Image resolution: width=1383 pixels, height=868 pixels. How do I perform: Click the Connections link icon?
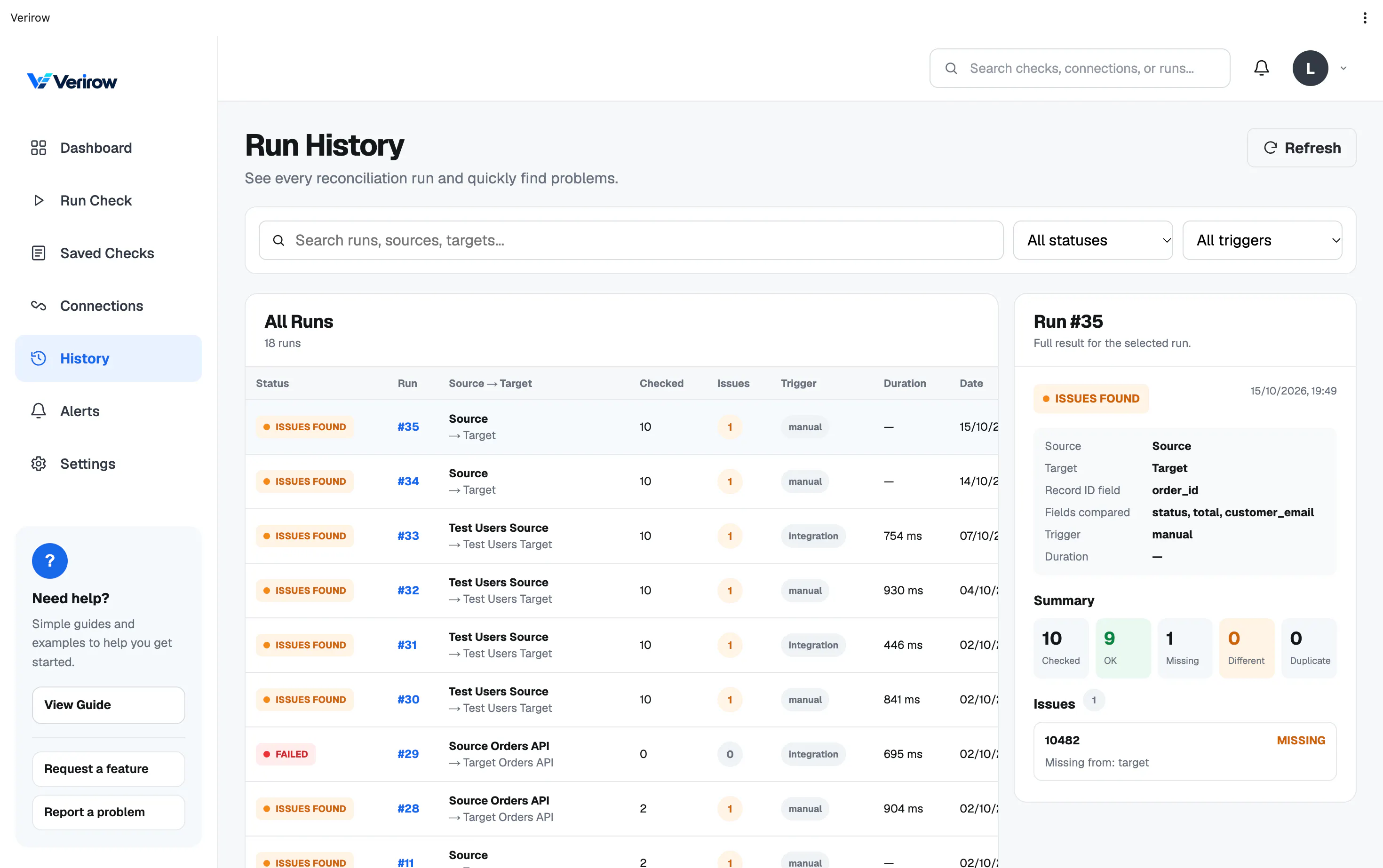click(x=39, y=306)
